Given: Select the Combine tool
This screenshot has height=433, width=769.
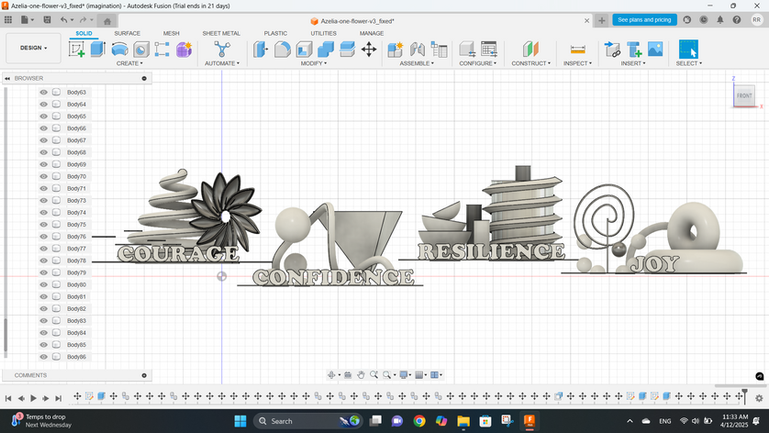Looking at the screenshot, I should (326, 50).
